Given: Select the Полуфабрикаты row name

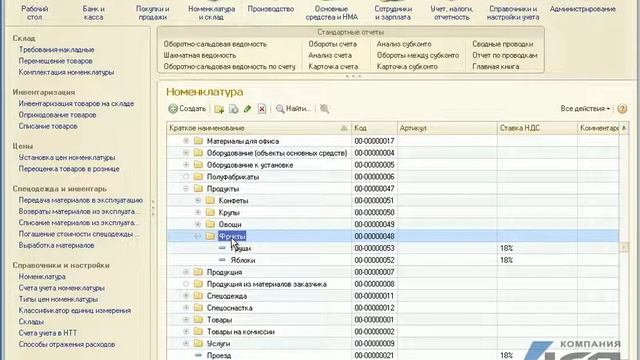Looking at the screenshot, I should click(233, 177).
